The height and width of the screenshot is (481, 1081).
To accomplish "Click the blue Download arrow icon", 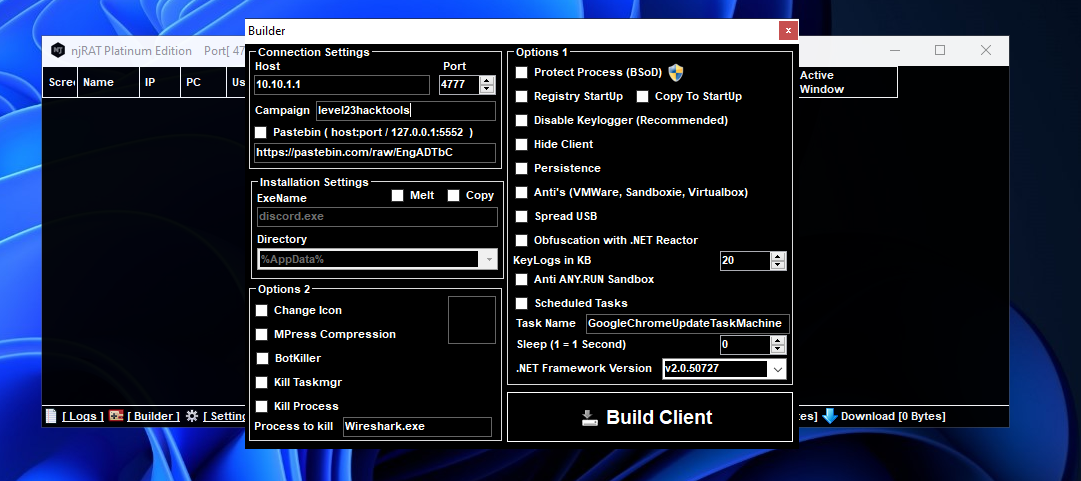I will point(829,416).
